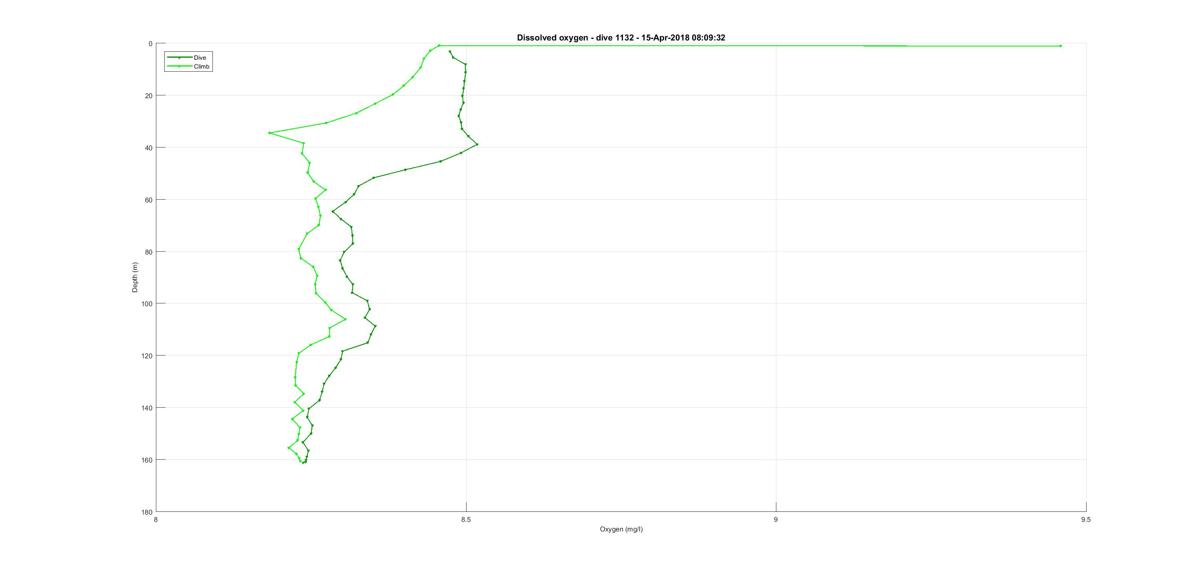Click the x-axis tick label 9
This screenshot has width=1200, height=575.
776,519
